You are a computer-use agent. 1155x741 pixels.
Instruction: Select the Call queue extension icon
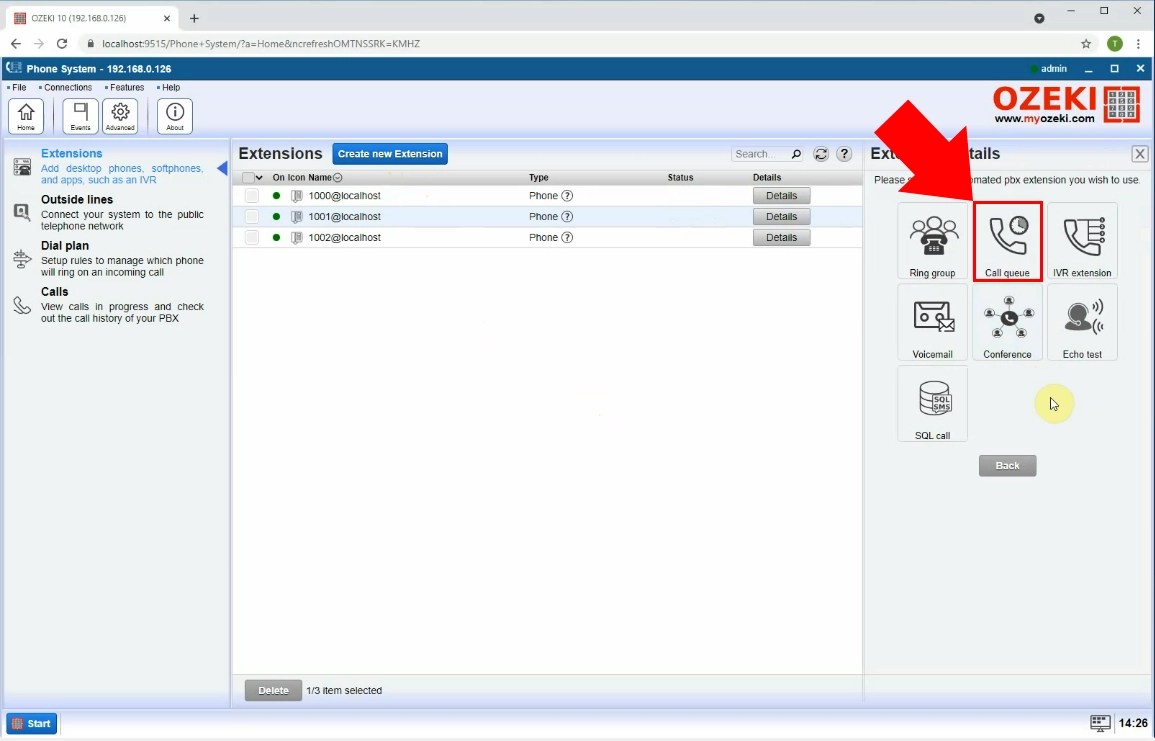click(1007, 240)
